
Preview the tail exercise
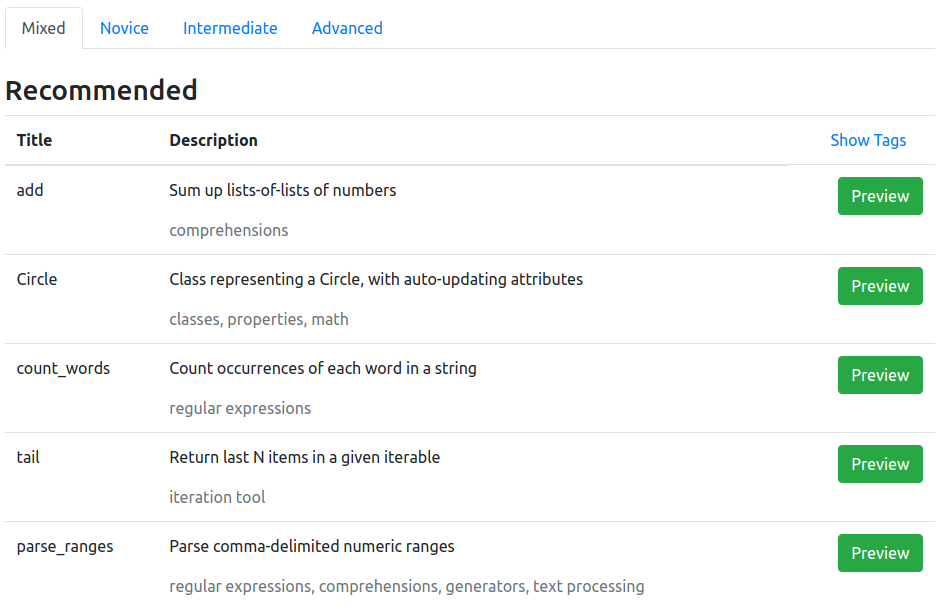[879, 463]
